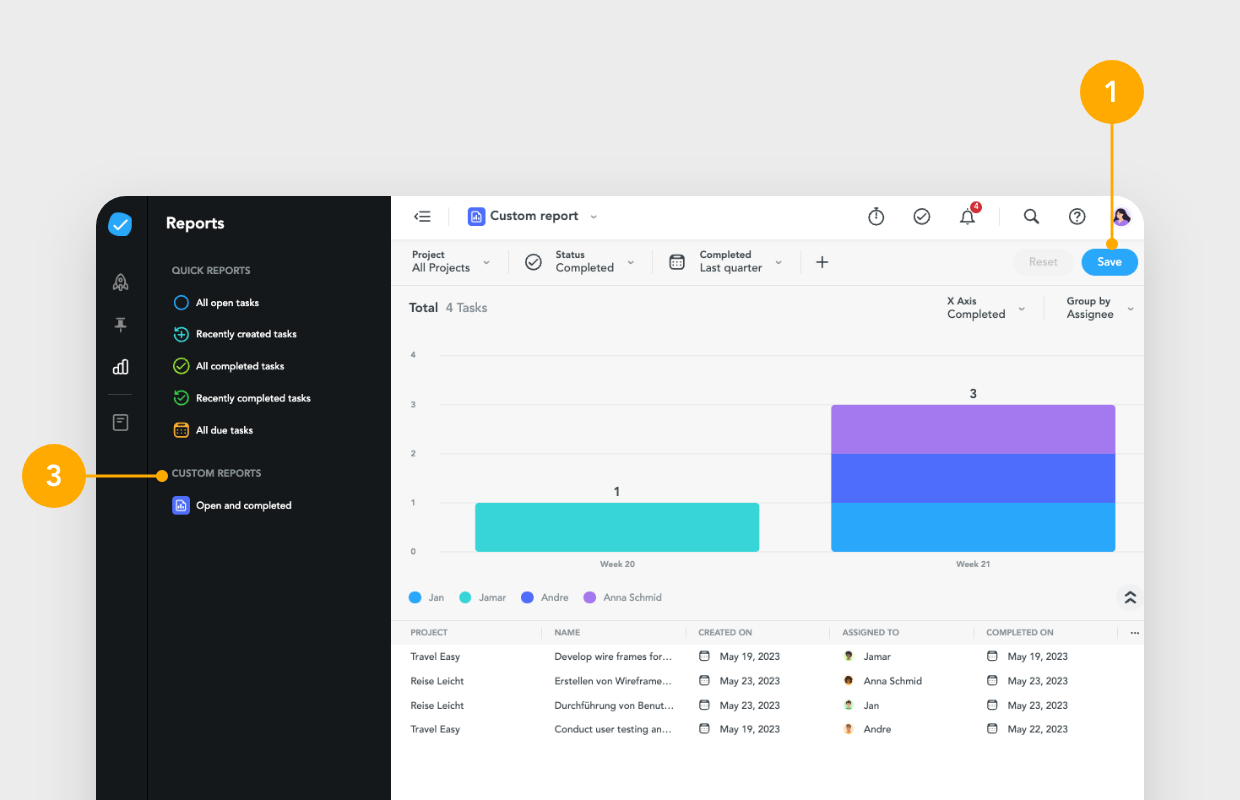Open help with the question mark icon
The width and height of the screenshot is (1240, 800).
(1077, 216)
